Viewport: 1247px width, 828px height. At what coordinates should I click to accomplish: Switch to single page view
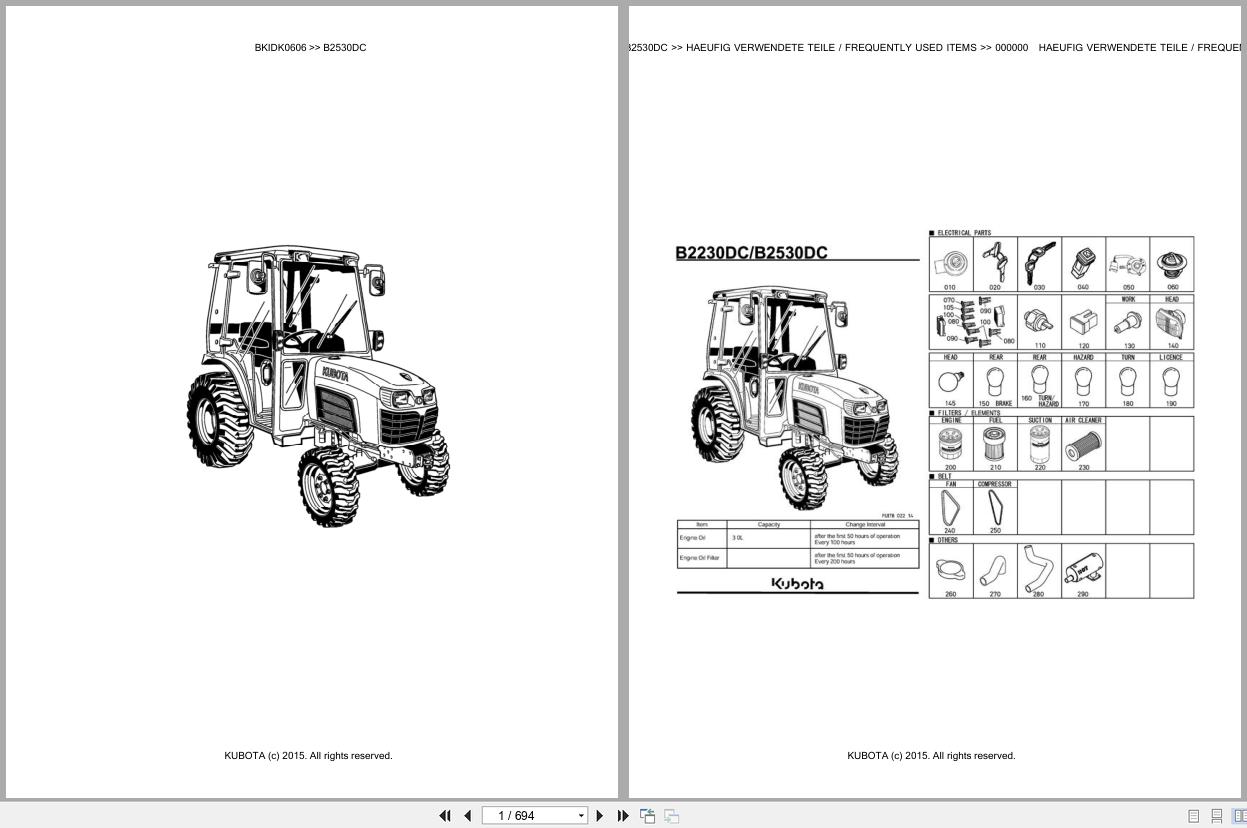coord(1193,816)
